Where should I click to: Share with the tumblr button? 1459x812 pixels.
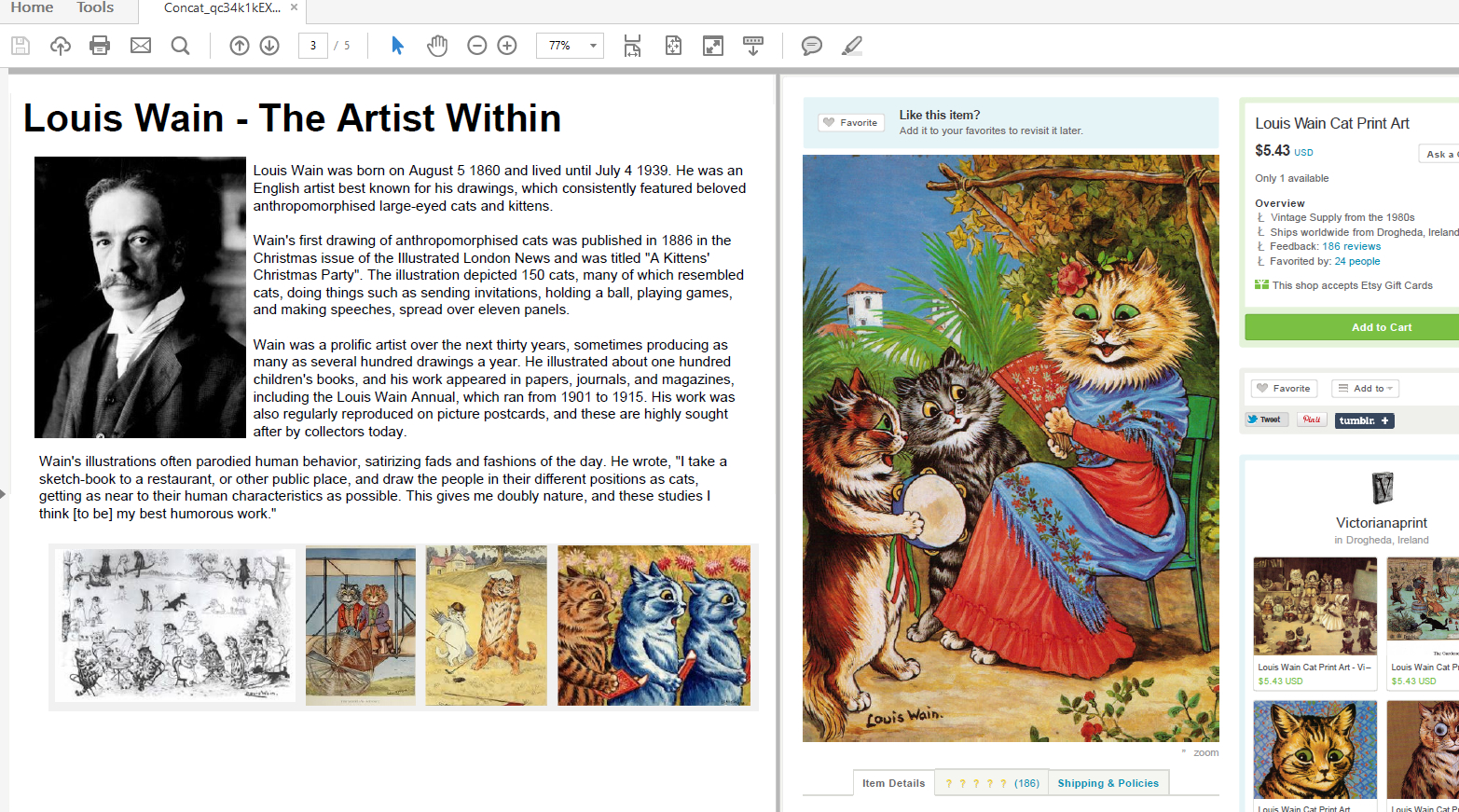click(1364, 420)
